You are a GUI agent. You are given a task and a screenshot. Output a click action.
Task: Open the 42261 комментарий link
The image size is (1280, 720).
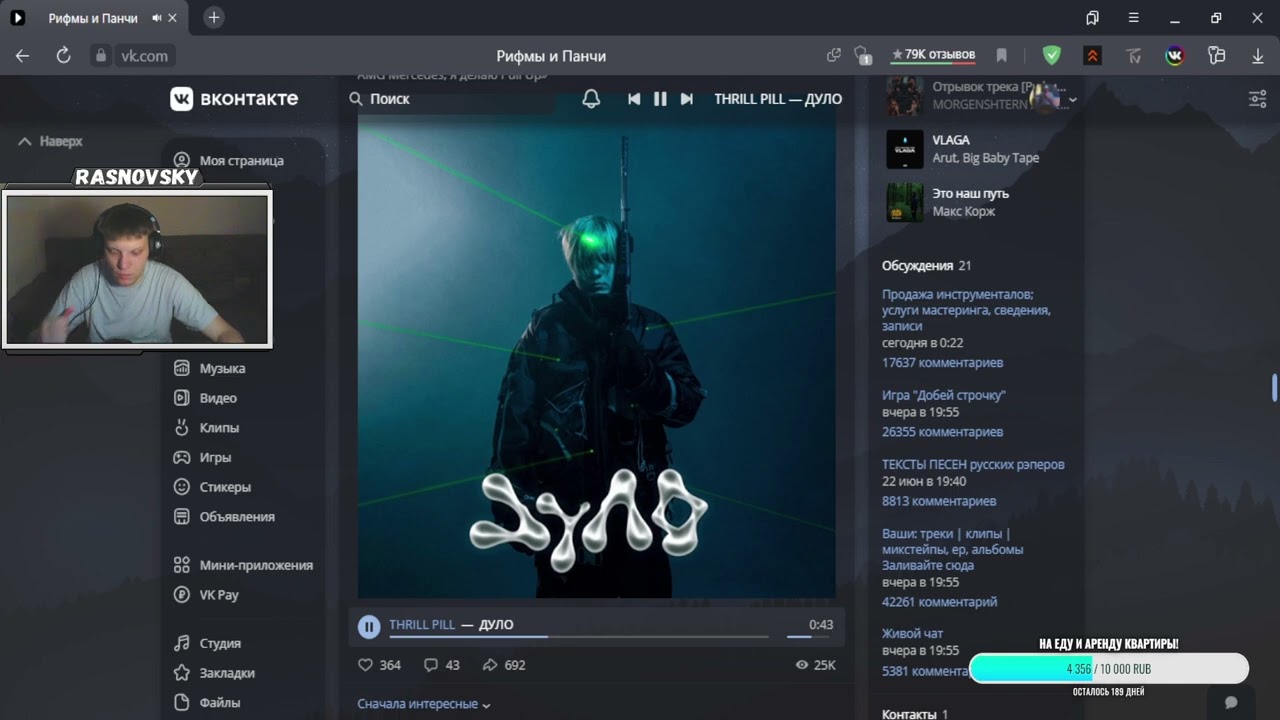[x=939, y=602]
